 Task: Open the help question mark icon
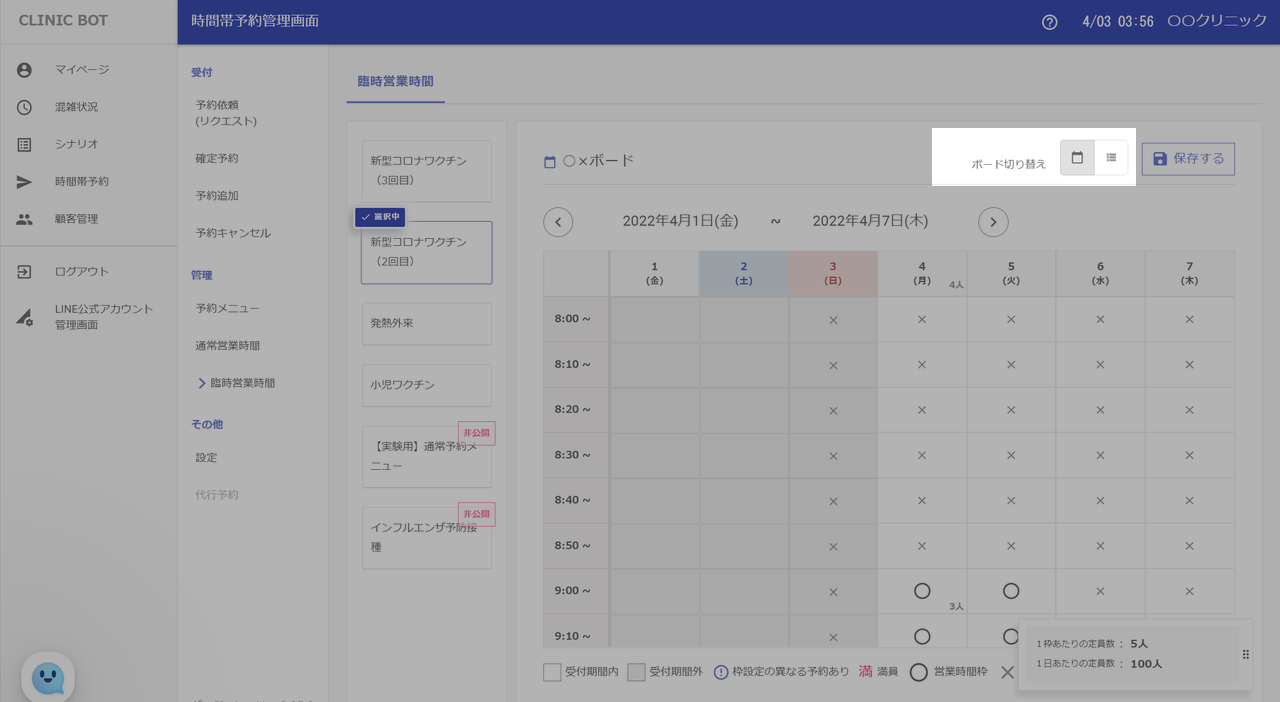point(1049,22)
